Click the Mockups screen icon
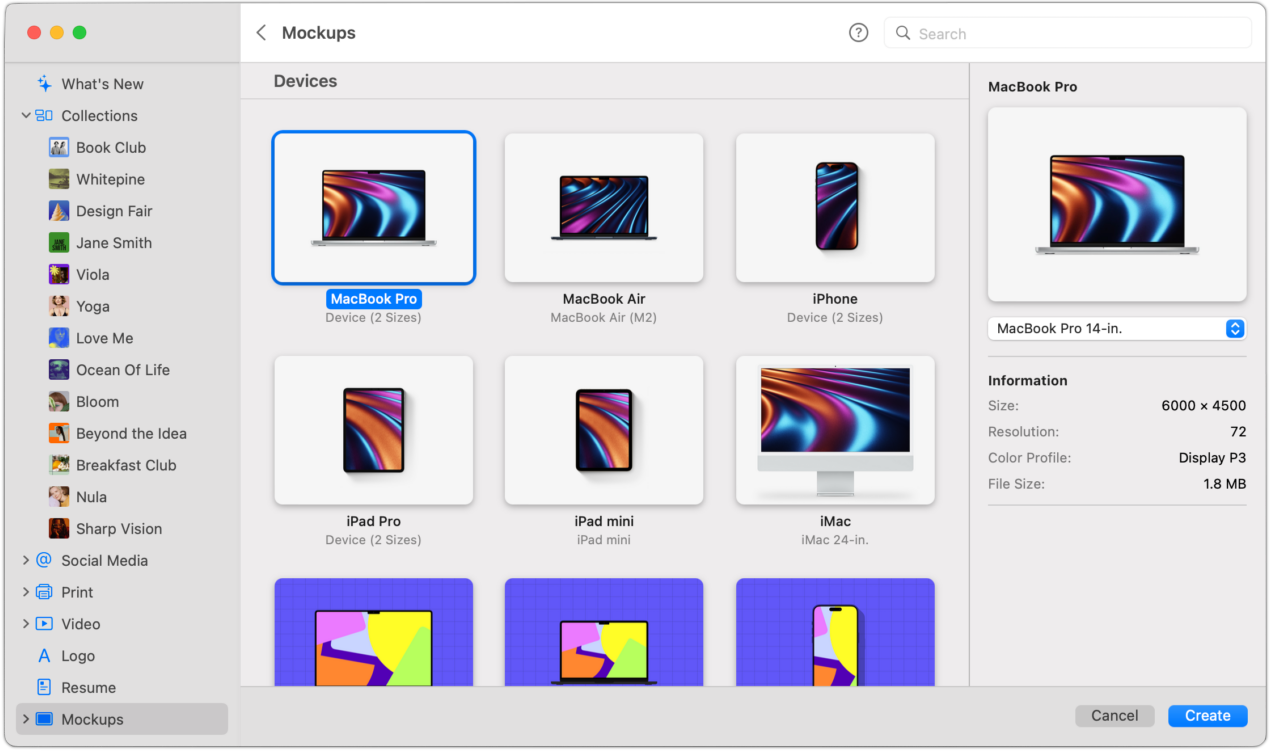This screenshot has height=753, width=1270. pos(44,719)
